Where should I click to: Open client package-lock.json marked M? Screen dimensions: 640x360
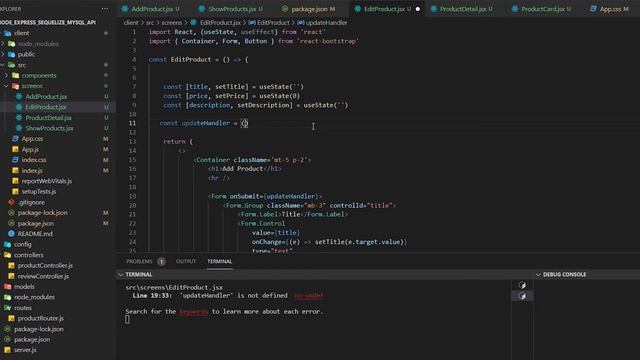click(x=42, y=213)
